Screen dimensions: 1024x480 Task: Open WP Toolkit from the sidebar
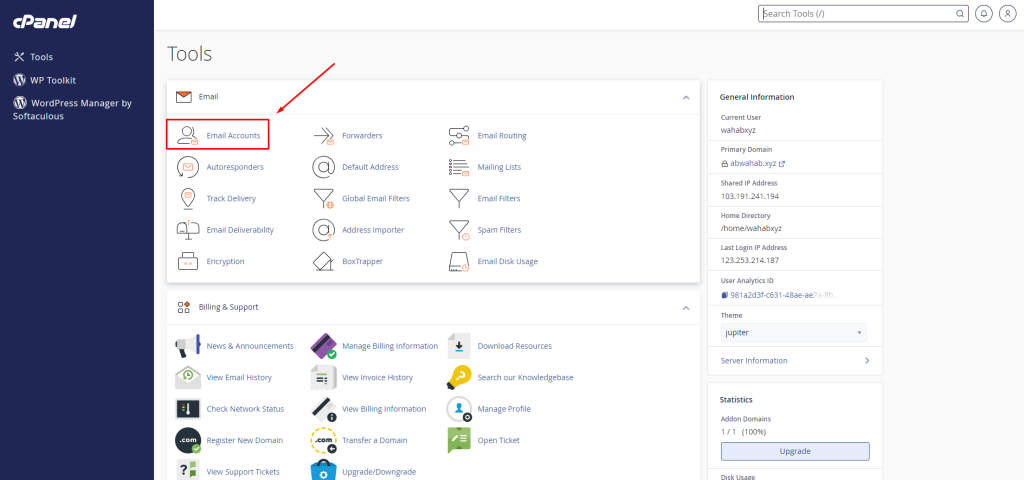tap(52, 80)
